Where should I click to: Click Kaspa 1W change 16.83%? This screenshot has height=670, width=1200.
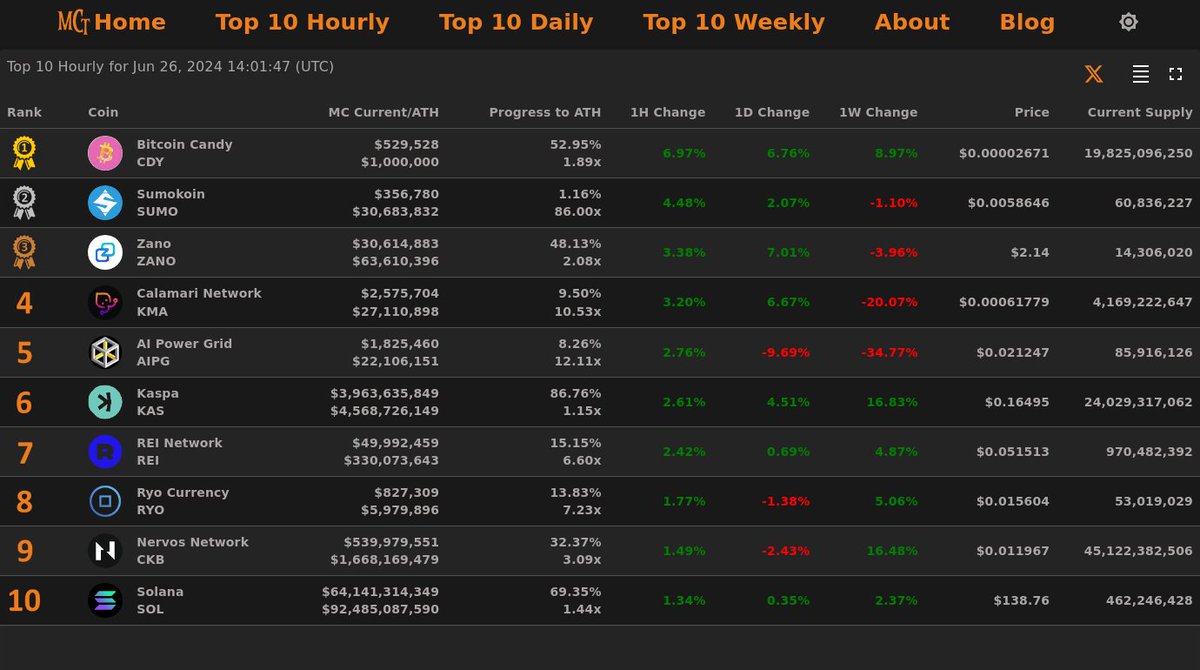891,402
